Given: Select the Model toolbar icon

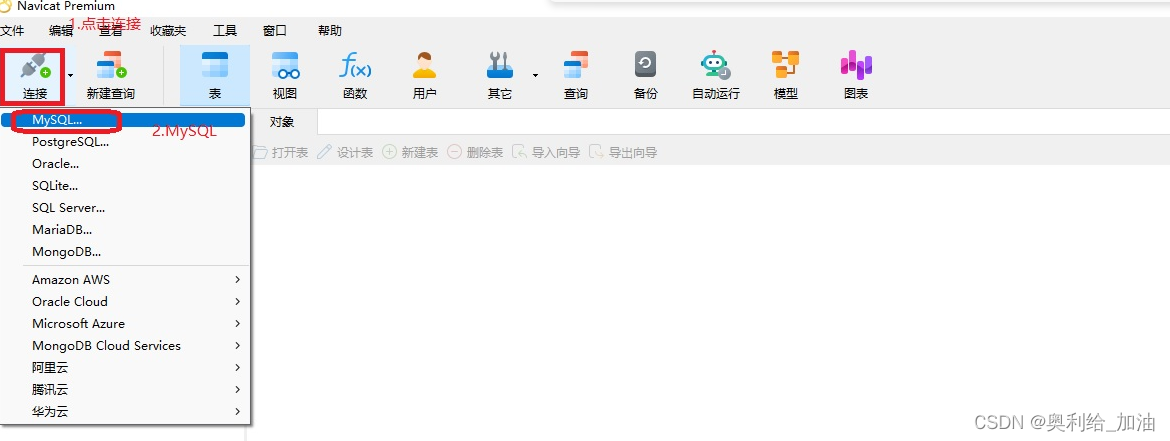Looking at the screenshot, I should tap(786, 65).
